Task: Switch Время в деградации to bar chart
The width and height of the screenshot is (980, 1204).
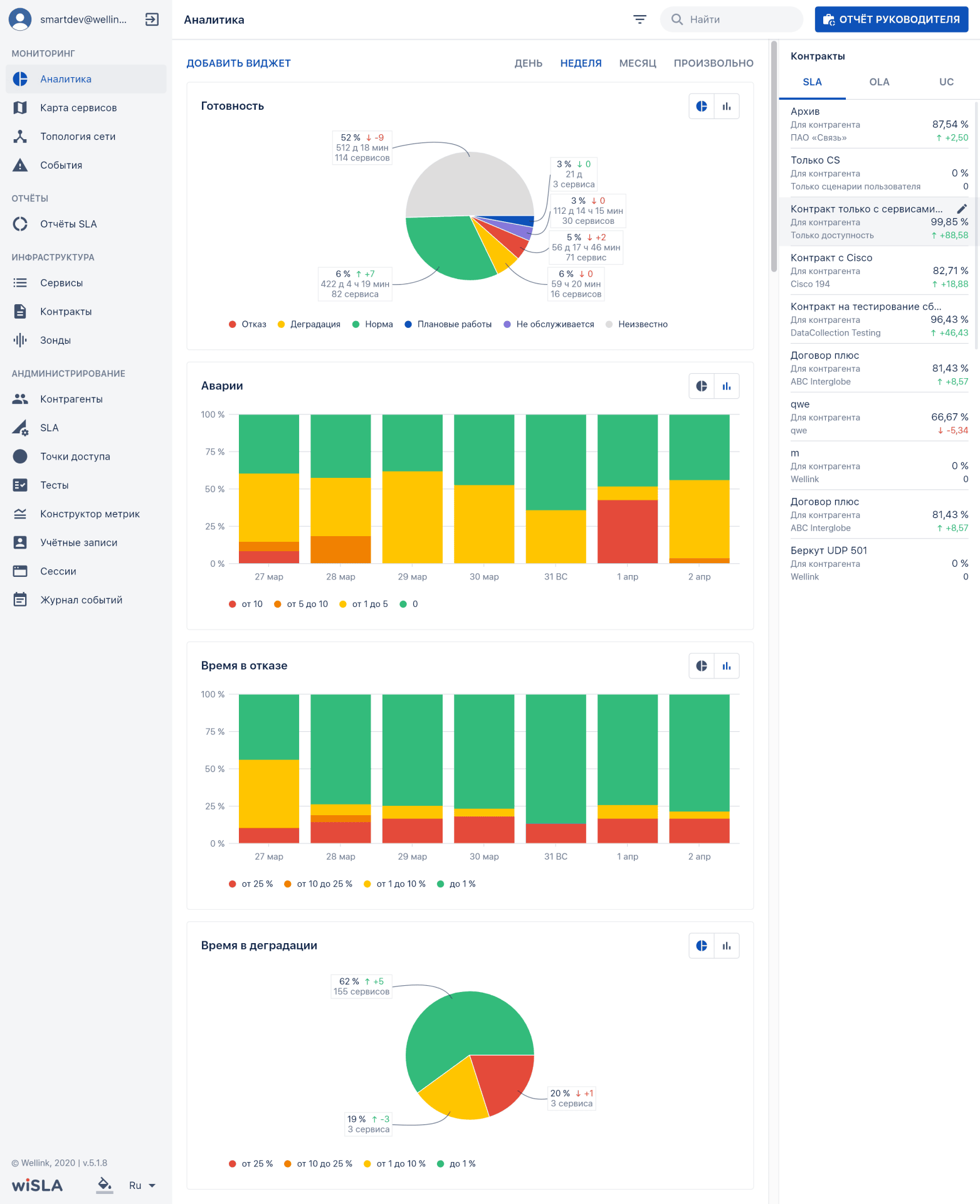Action: [727, 946]
